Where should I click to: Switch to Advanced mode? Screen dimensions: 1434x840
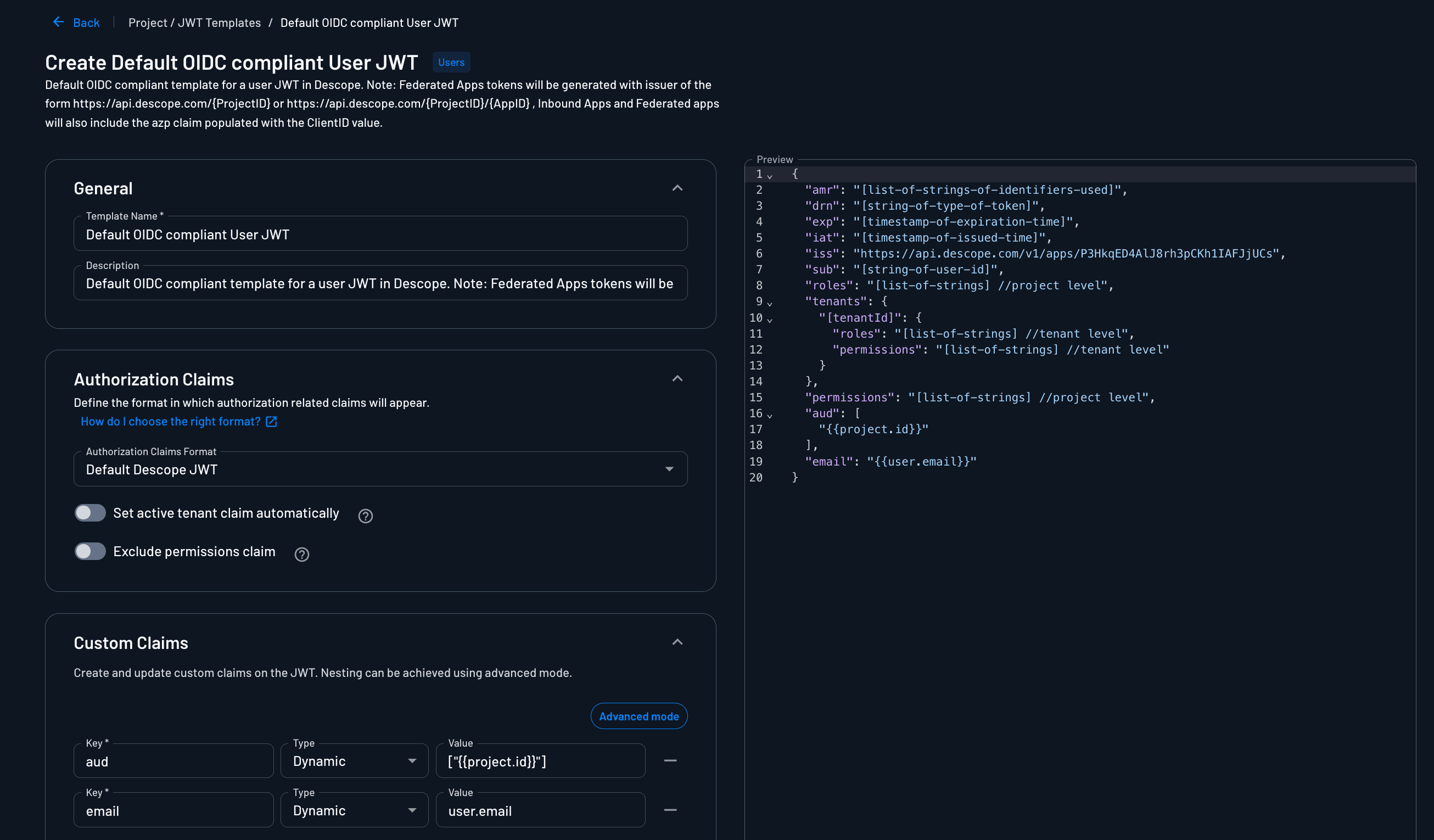click(639, 716)
